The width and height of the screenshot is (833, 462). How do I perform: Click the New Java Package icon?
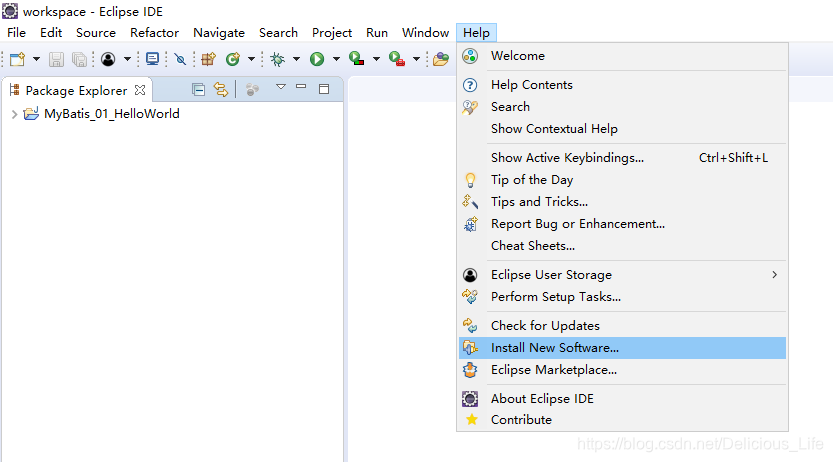tap(208, 59)
